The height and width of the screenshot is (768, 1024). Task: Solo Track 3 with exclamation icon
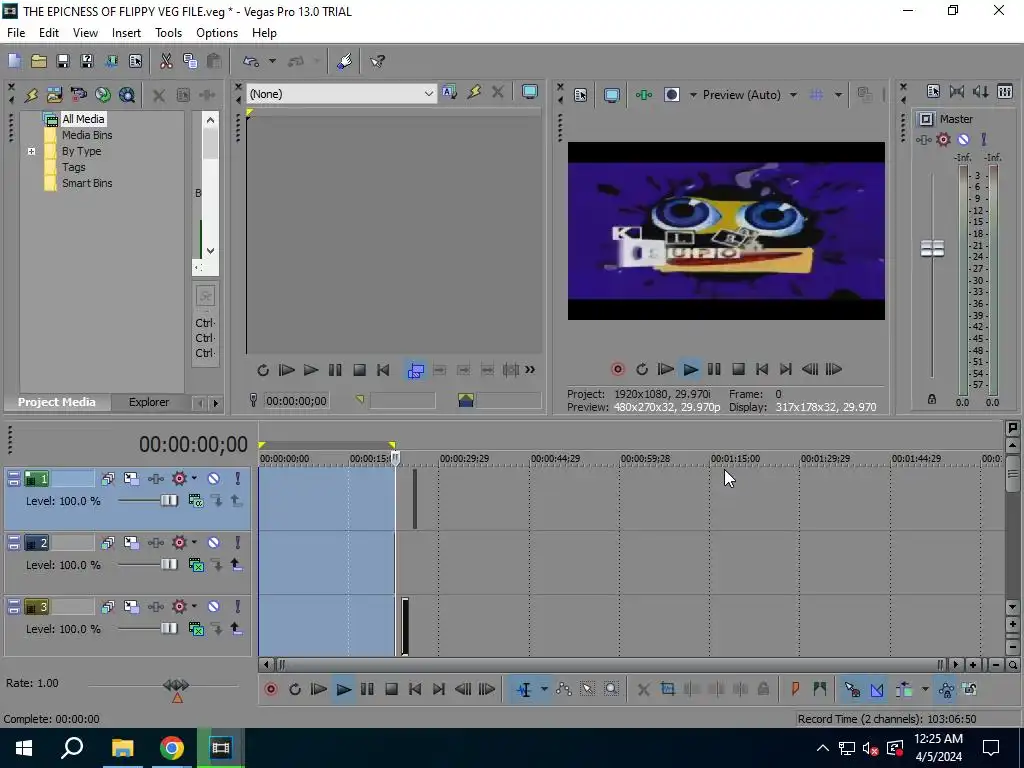pos(237,607)
